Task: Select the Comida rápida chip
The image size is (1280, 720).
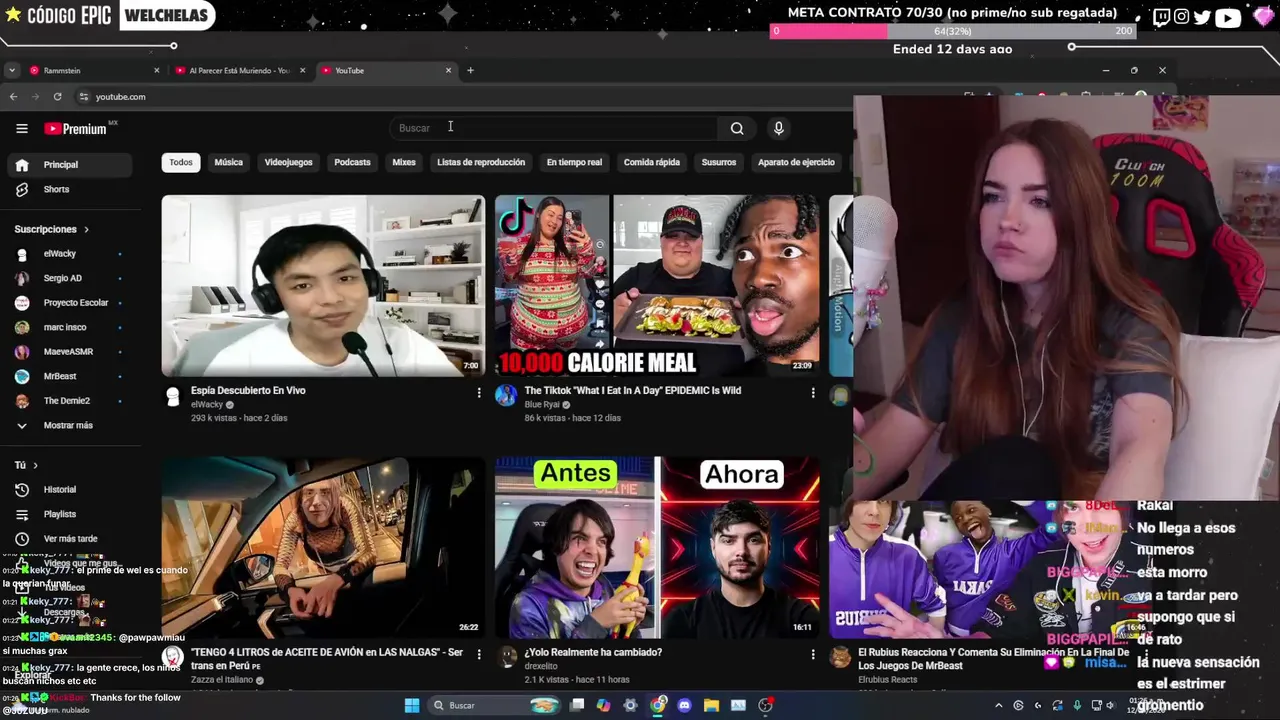Action: point(652,162)
